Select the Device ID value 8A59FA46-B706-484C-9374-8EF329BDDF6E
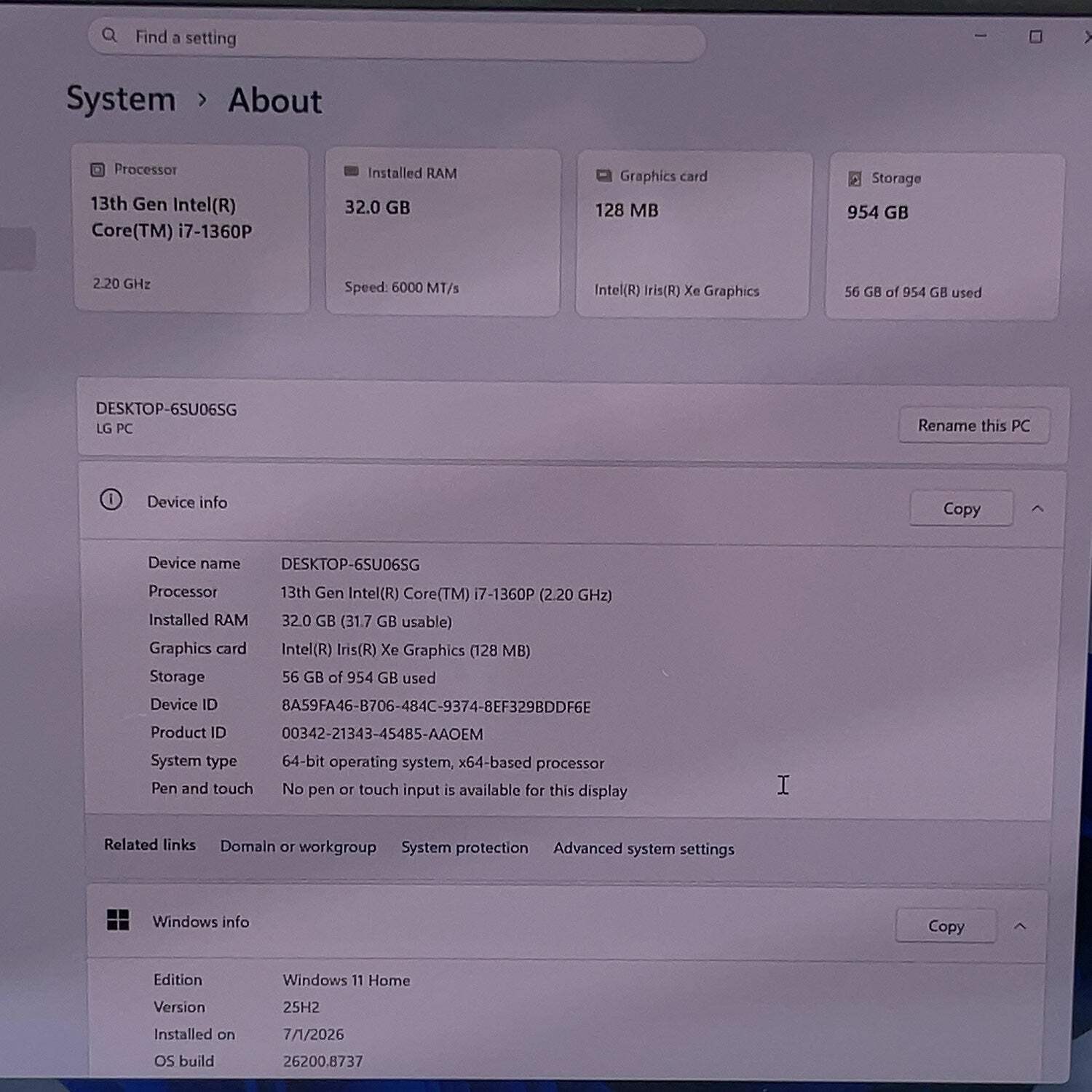Viewport: 1092px width, 1092px height. [x=436, y=707]
